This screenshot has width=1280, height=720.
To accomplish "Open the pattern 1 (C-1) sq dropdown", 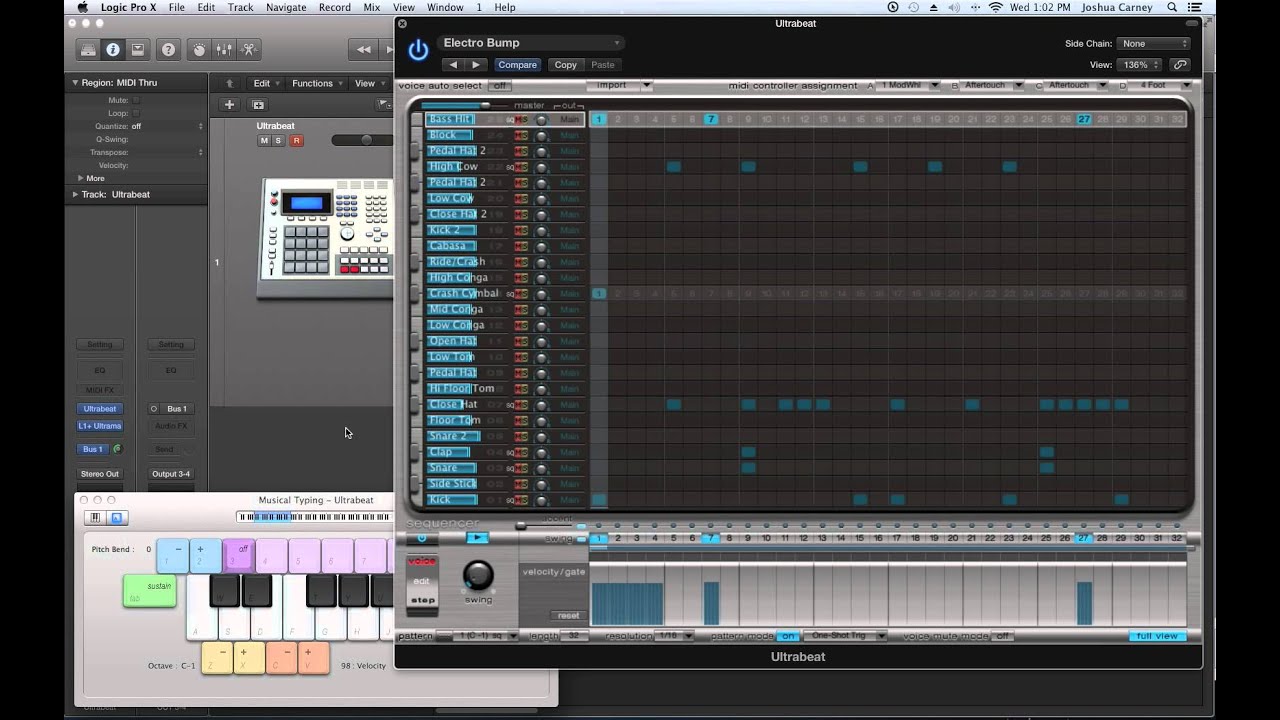I will click(486, 636).
